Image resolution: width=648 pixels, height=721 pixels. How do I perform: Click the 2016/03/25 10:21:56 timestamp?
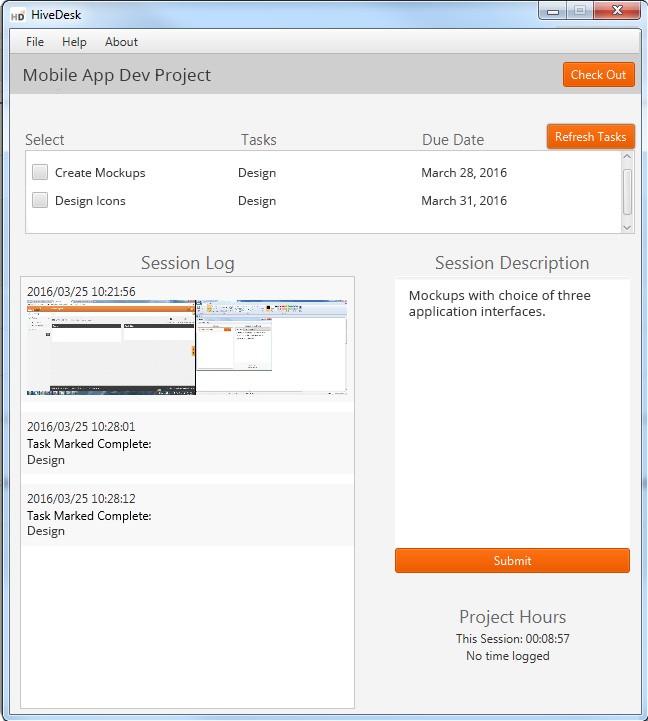click(x=81, y=292)
